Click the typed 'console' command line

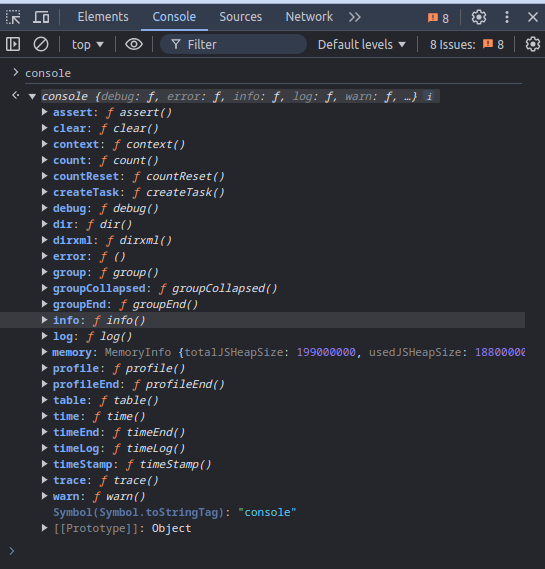48,73
